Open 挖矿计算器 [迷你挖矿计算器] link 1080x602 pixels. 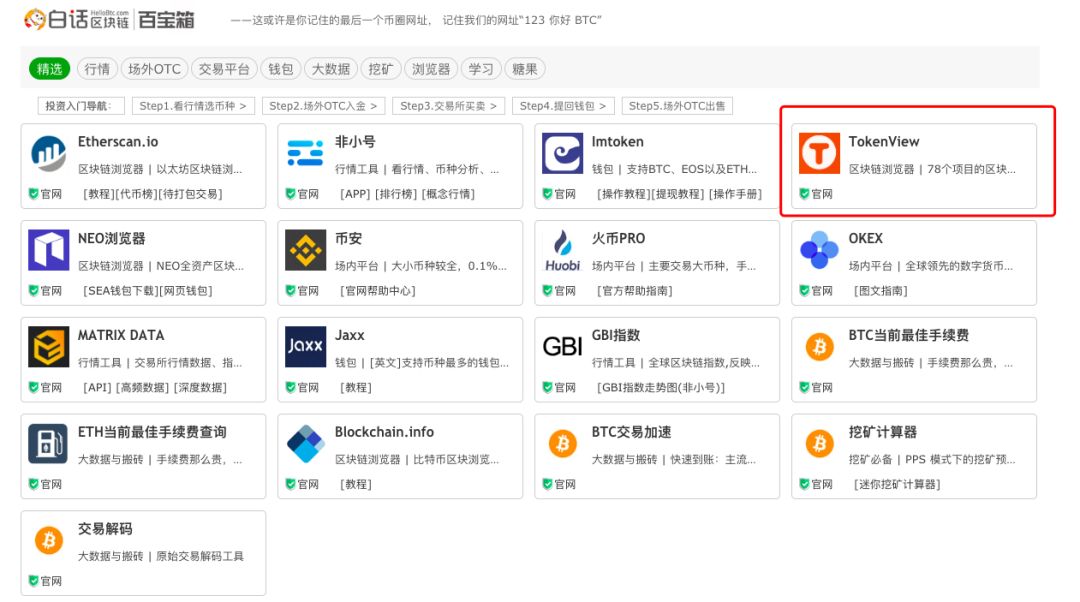[x=897, y=484]
